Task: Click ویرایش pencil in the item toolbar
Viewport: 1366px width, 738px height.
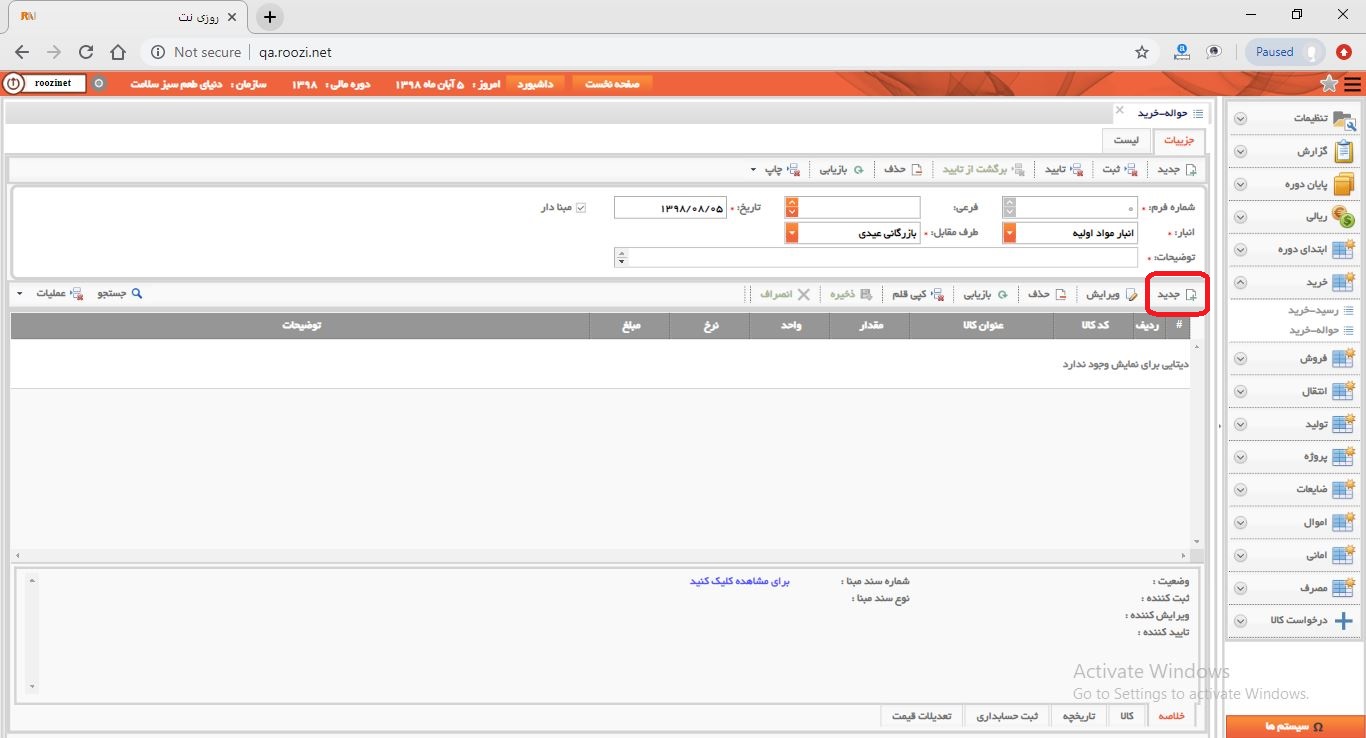Action: (x=1111, y=294)
